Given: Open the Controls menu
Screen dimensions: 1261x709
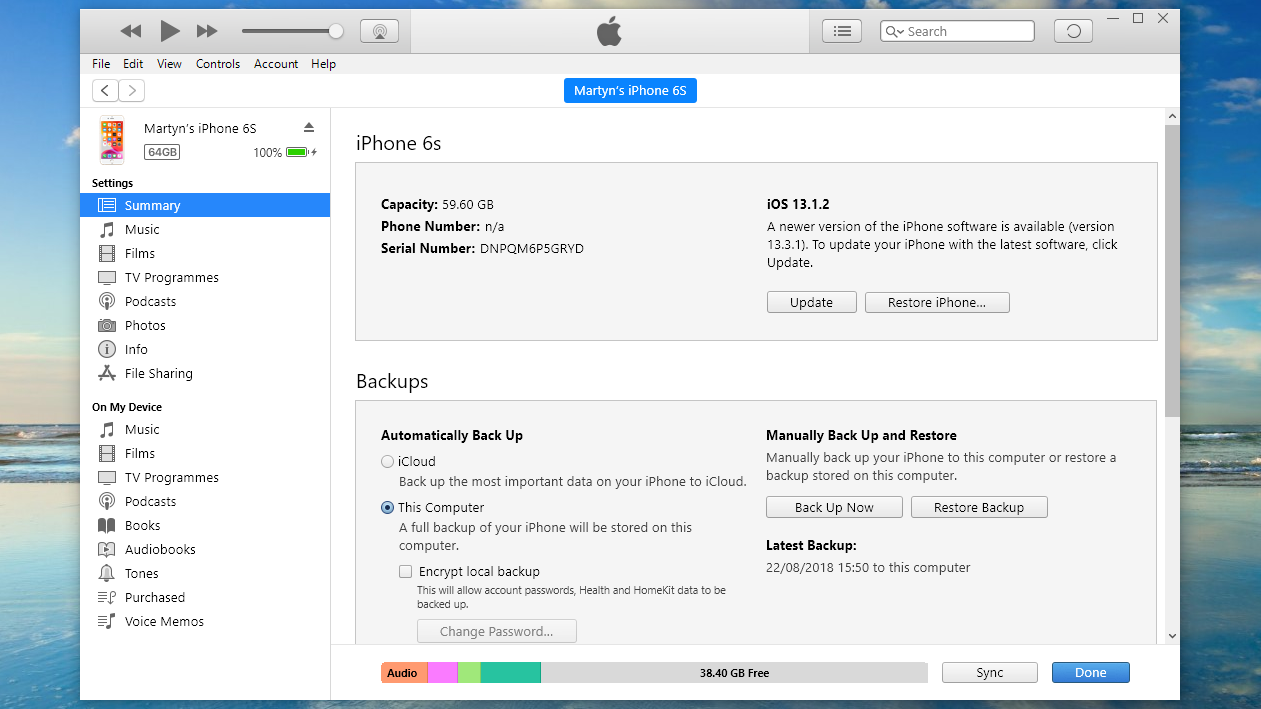Looking at the screenshot, I should point(217,64).
